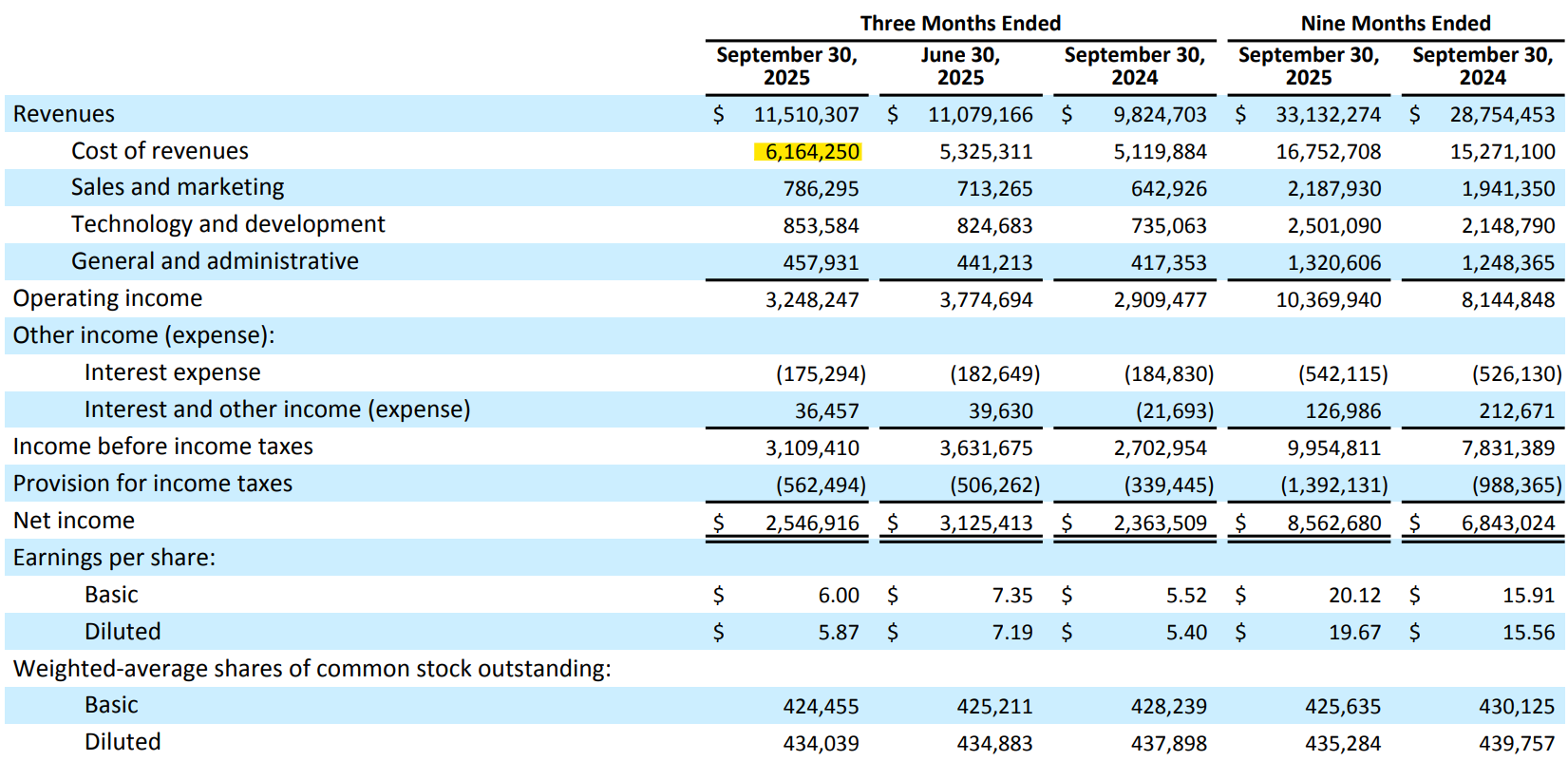Select basic weighted shares value 424,455
Viewport: 1568px width, 761px height.
click(821, 707)
